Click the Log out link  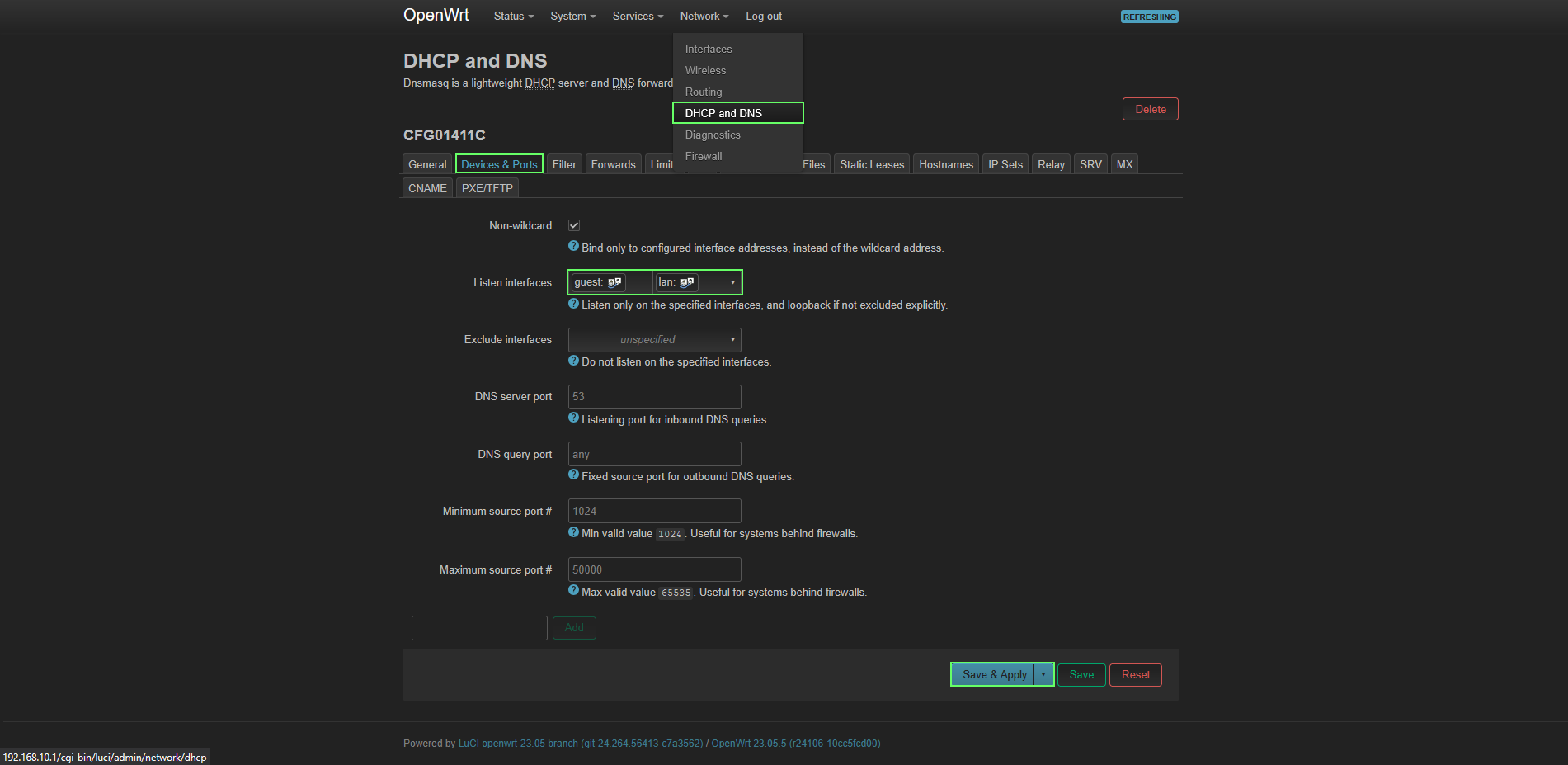(x=764, y=17)
